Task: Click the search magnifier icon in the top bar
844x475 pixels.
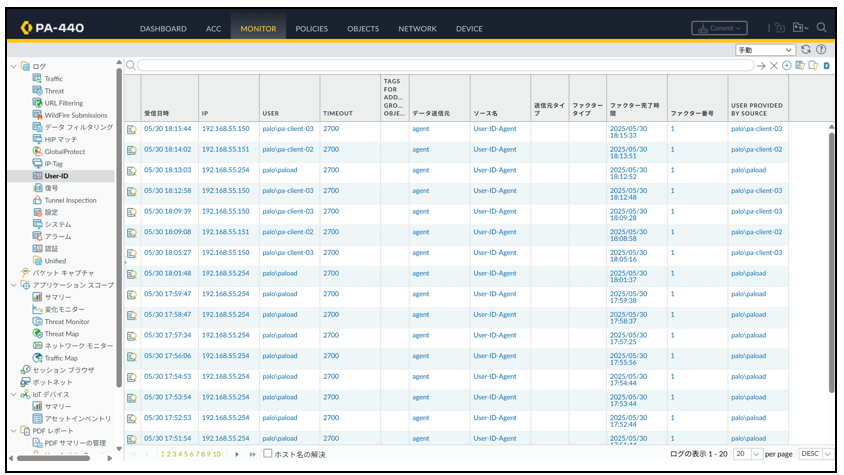Action: pyautogui.click(x=821, y=27)
